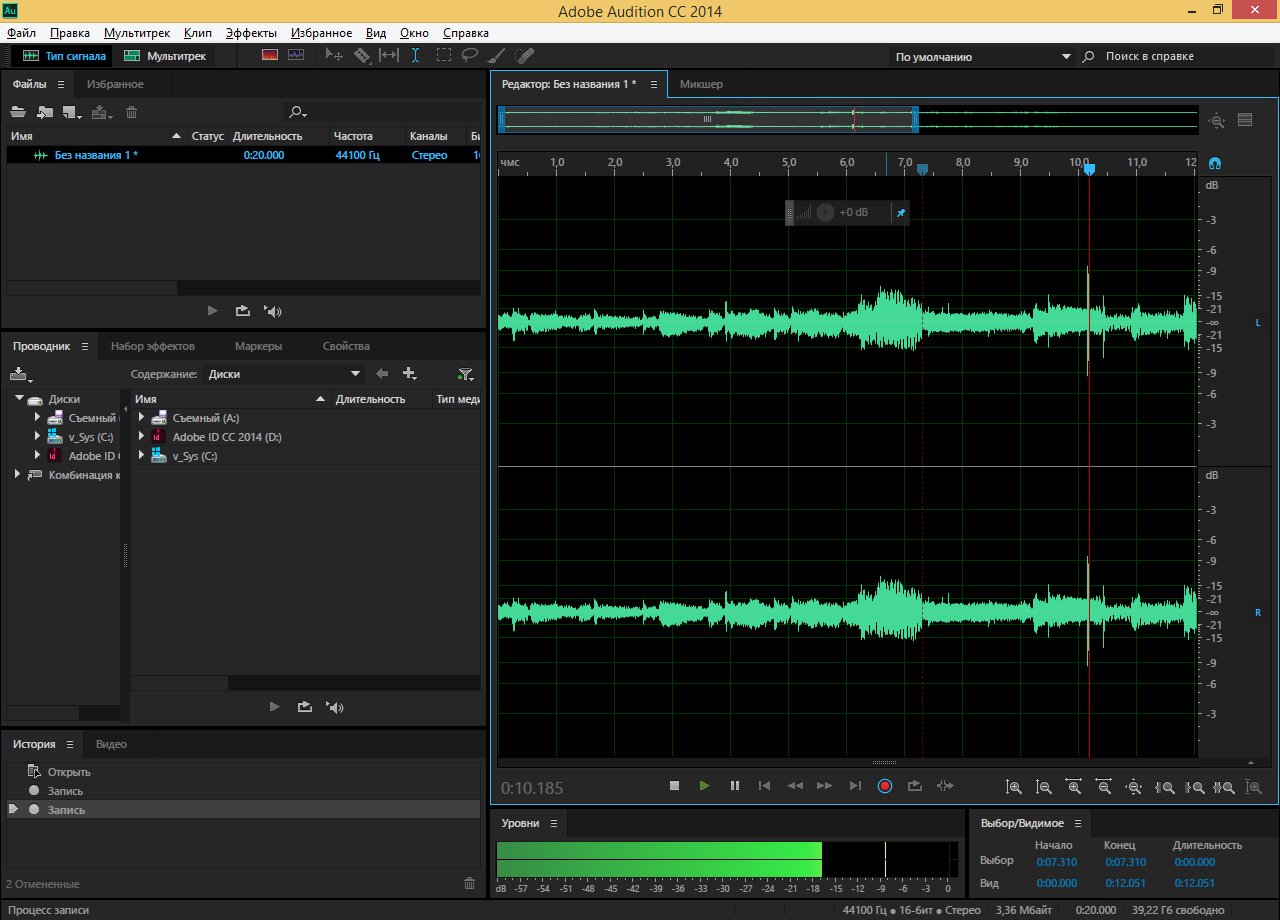
Task: Click the add shortcut plus icon
Action: 410,374
